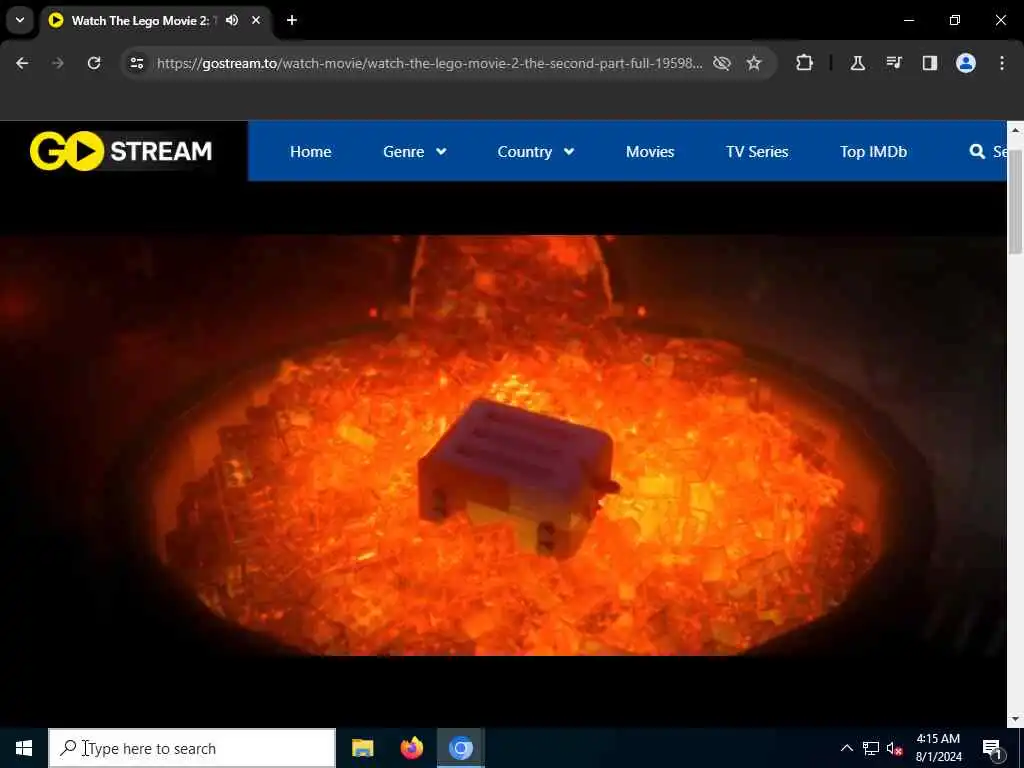Click the address bar URL
The width and height of the screenshot is (1024, 768).
tap(430, 63)
